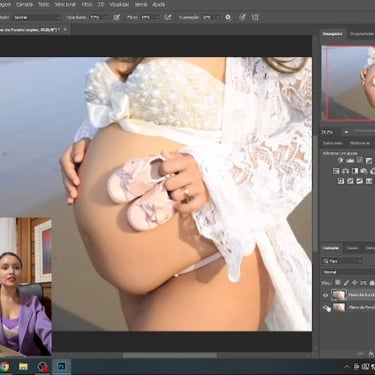Screen dimensions: 375x375
Task: Select the Plano de Fundo layer thumbnail
Action: (339, 307)
